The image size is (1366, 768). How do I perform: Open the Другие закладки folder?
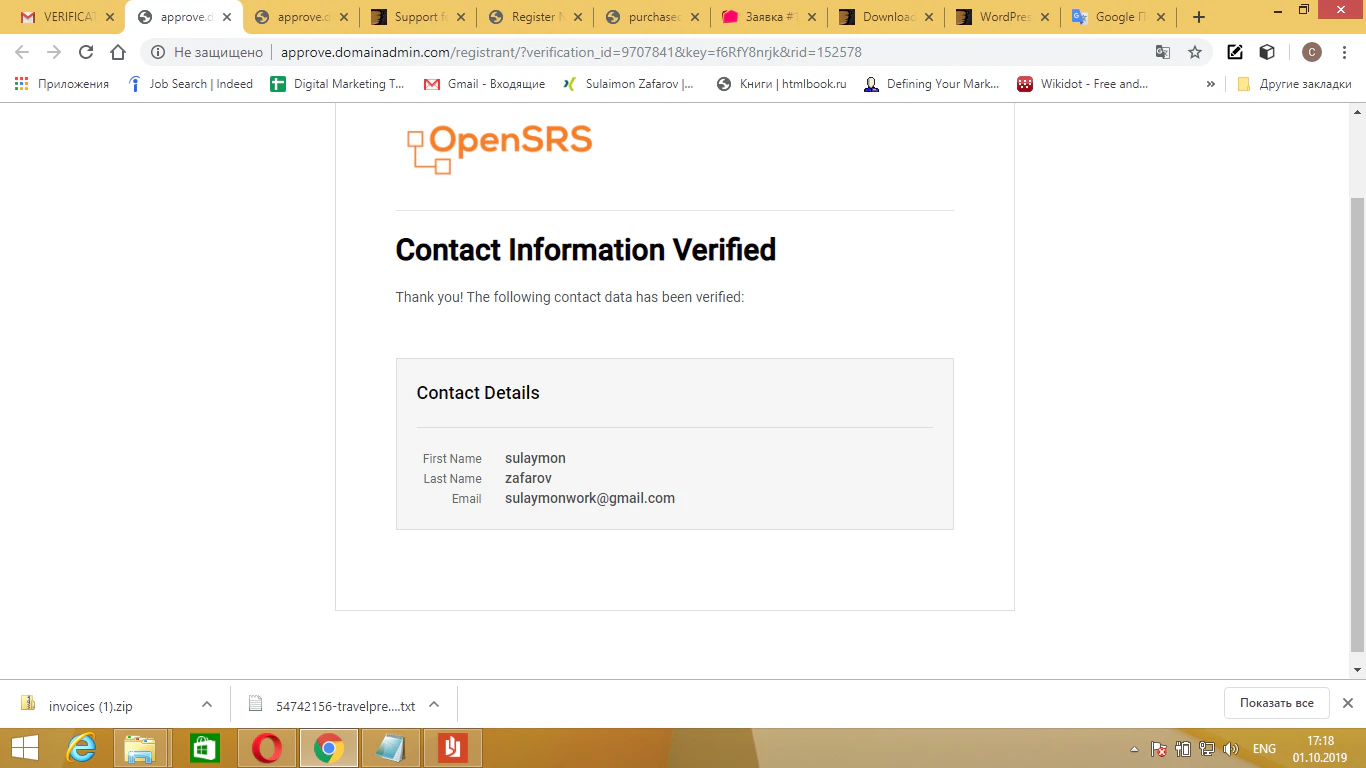[1295, 84]
